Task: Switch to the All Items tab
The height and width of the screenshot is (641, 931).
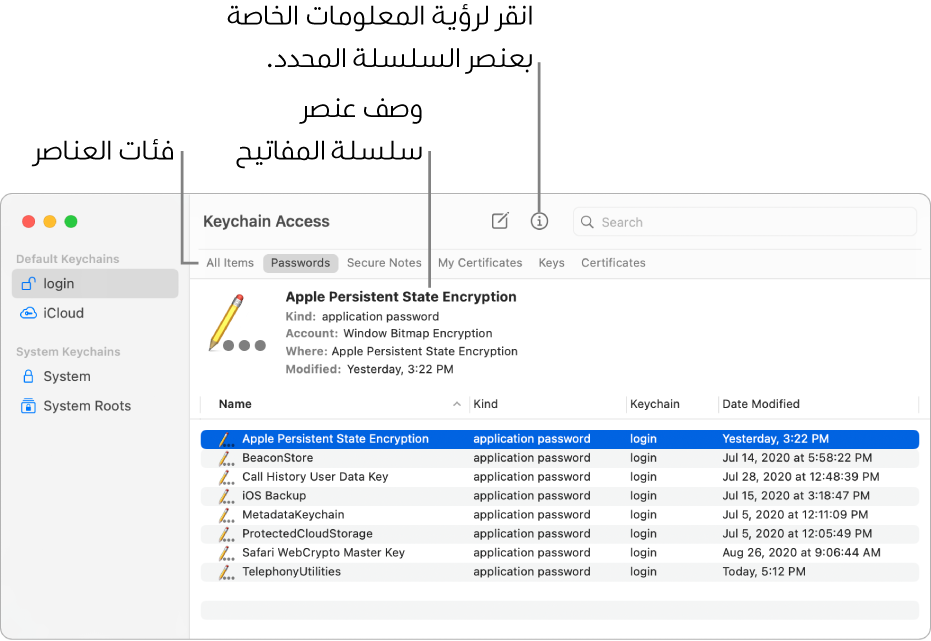Action: [x=230, y=263]
